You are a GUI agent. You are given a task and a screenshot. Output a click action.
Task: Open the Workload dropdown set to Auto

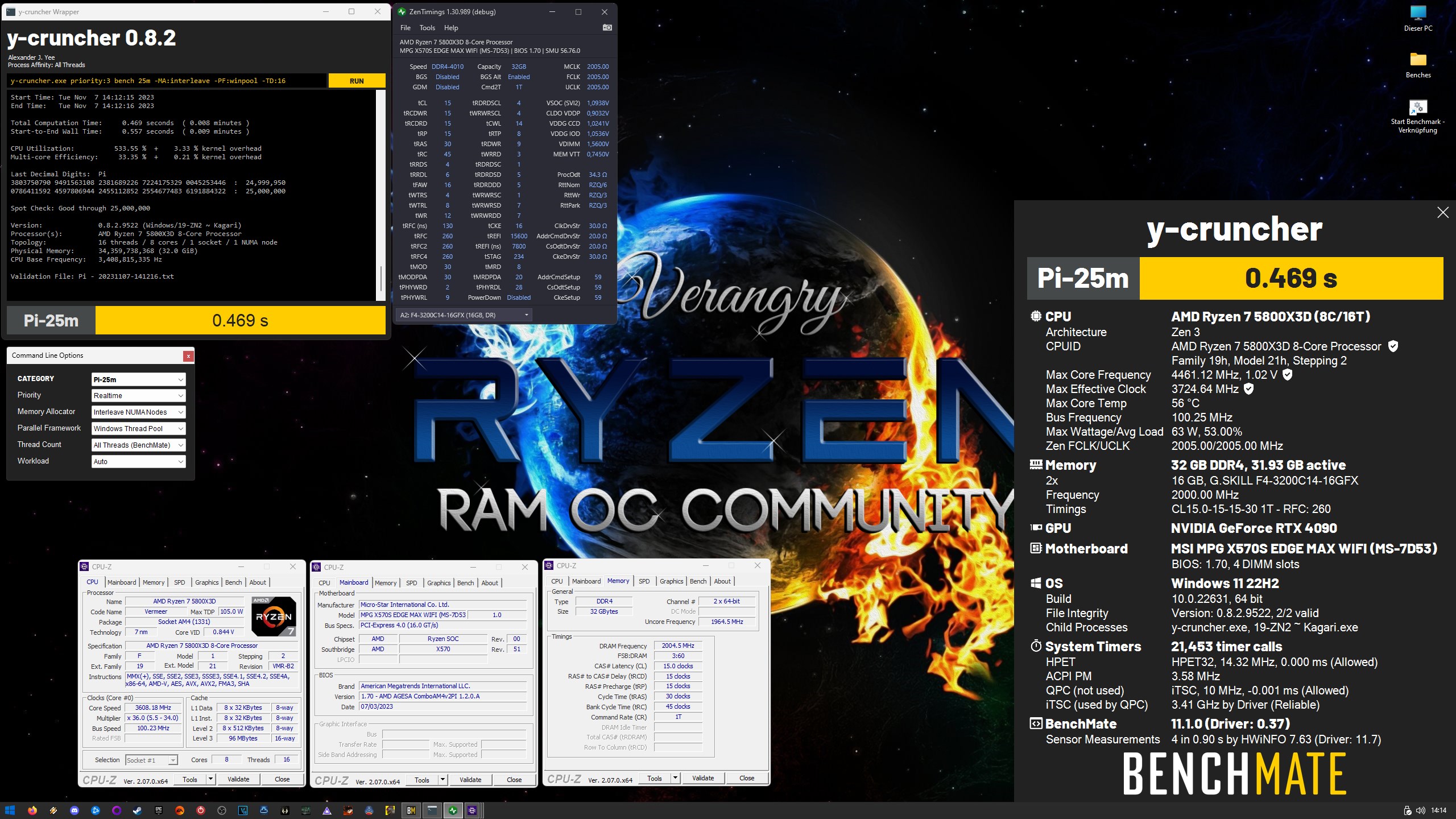pos(139,462)
